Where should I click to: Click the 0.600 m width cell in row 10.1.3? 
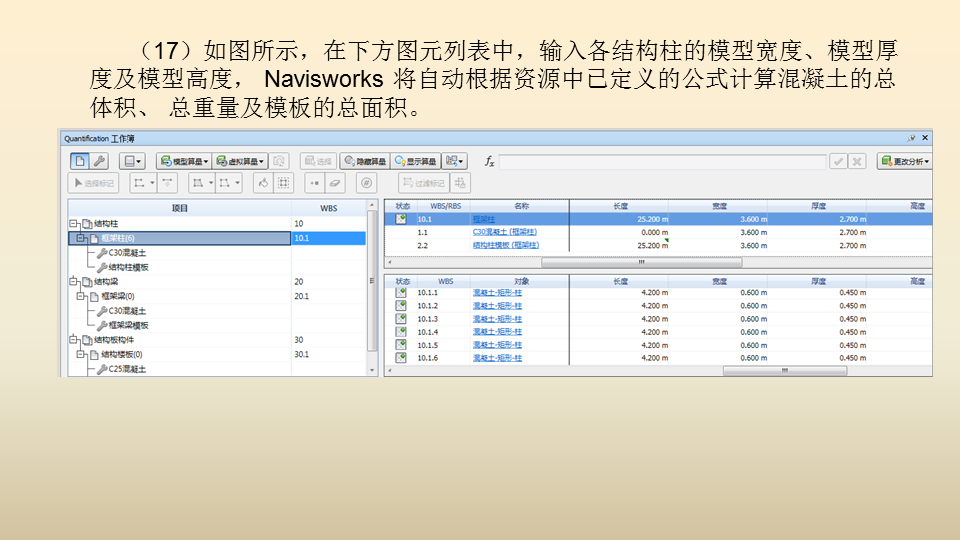719,319
